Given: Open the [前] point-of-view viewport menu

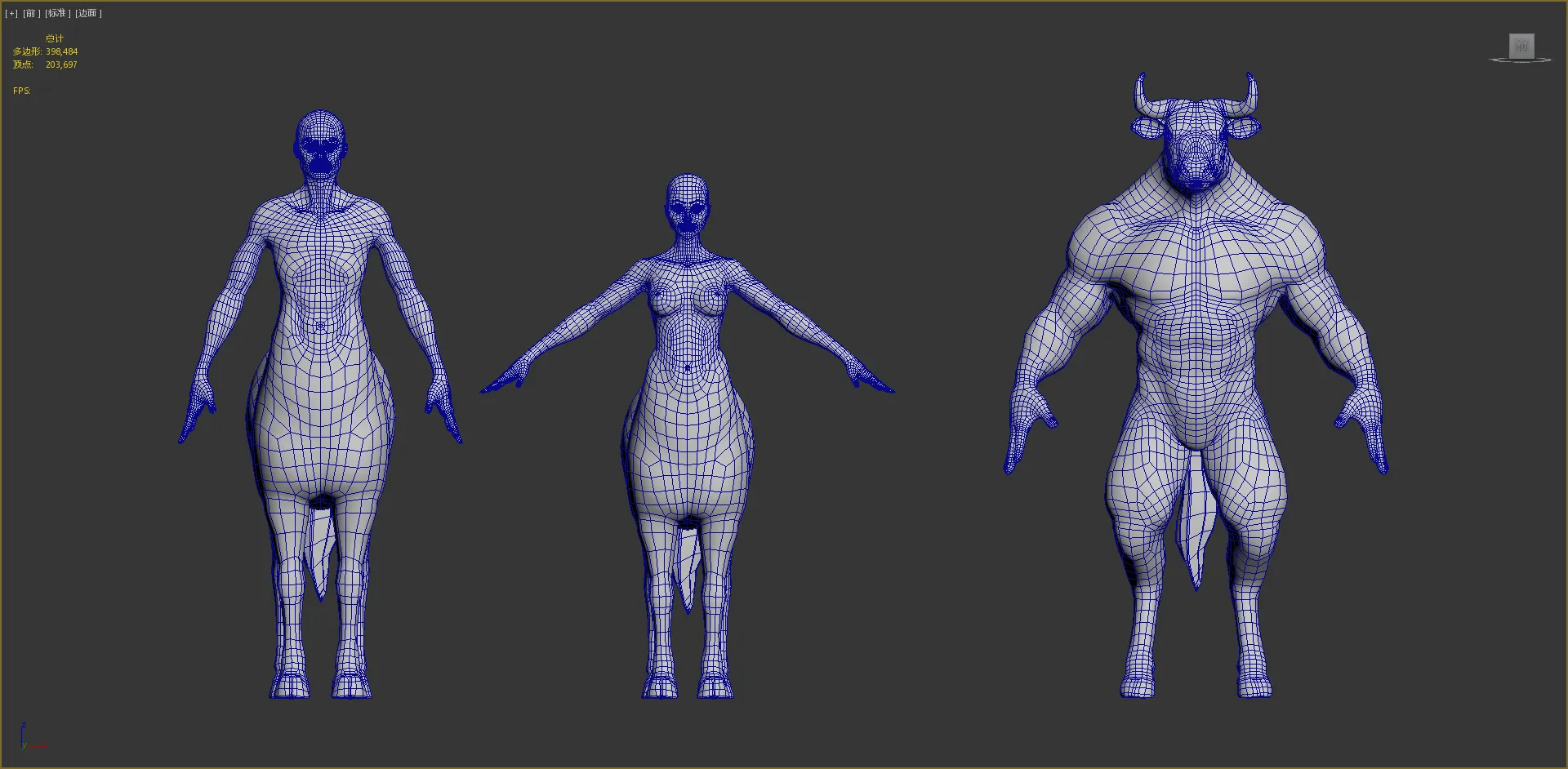Looking at the screenshot, I should point(31,13).
